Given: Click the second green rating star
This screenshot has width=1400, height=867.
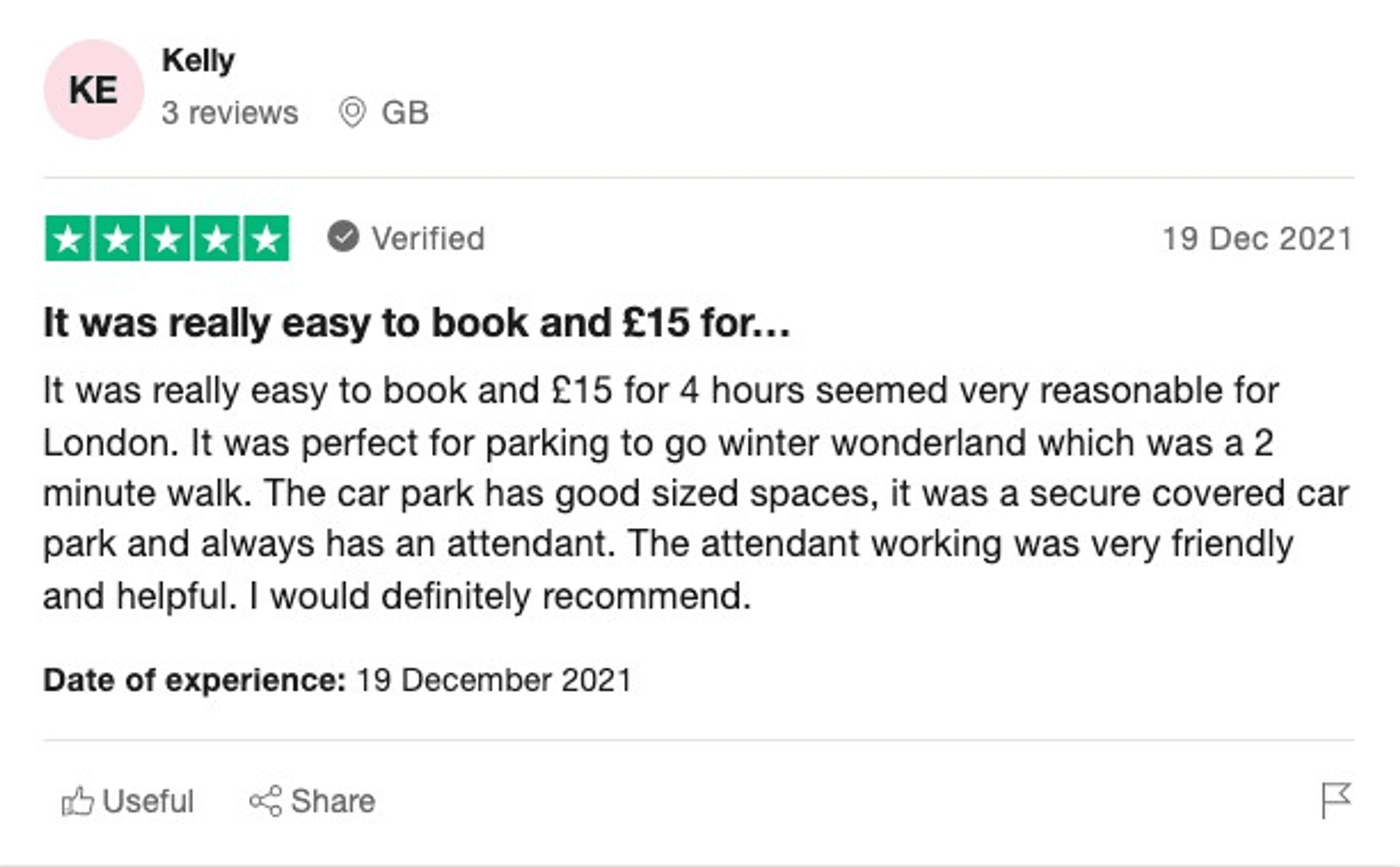Looking at the screenshot, I should tap(118, 238).
